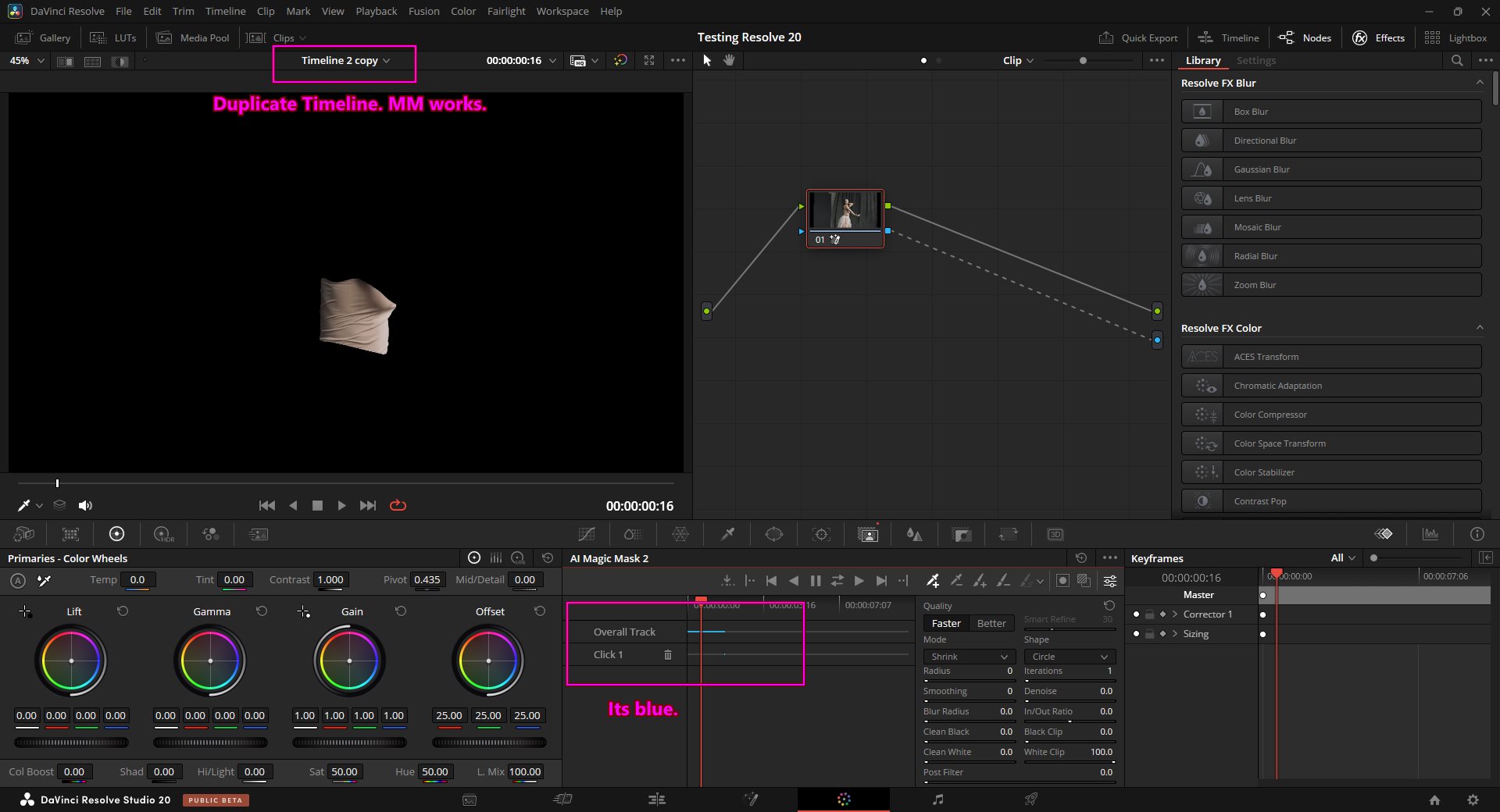Open the LUTs browser
Screen dimensions: 1500x812
pyautogui.click(x=113, y=37)
